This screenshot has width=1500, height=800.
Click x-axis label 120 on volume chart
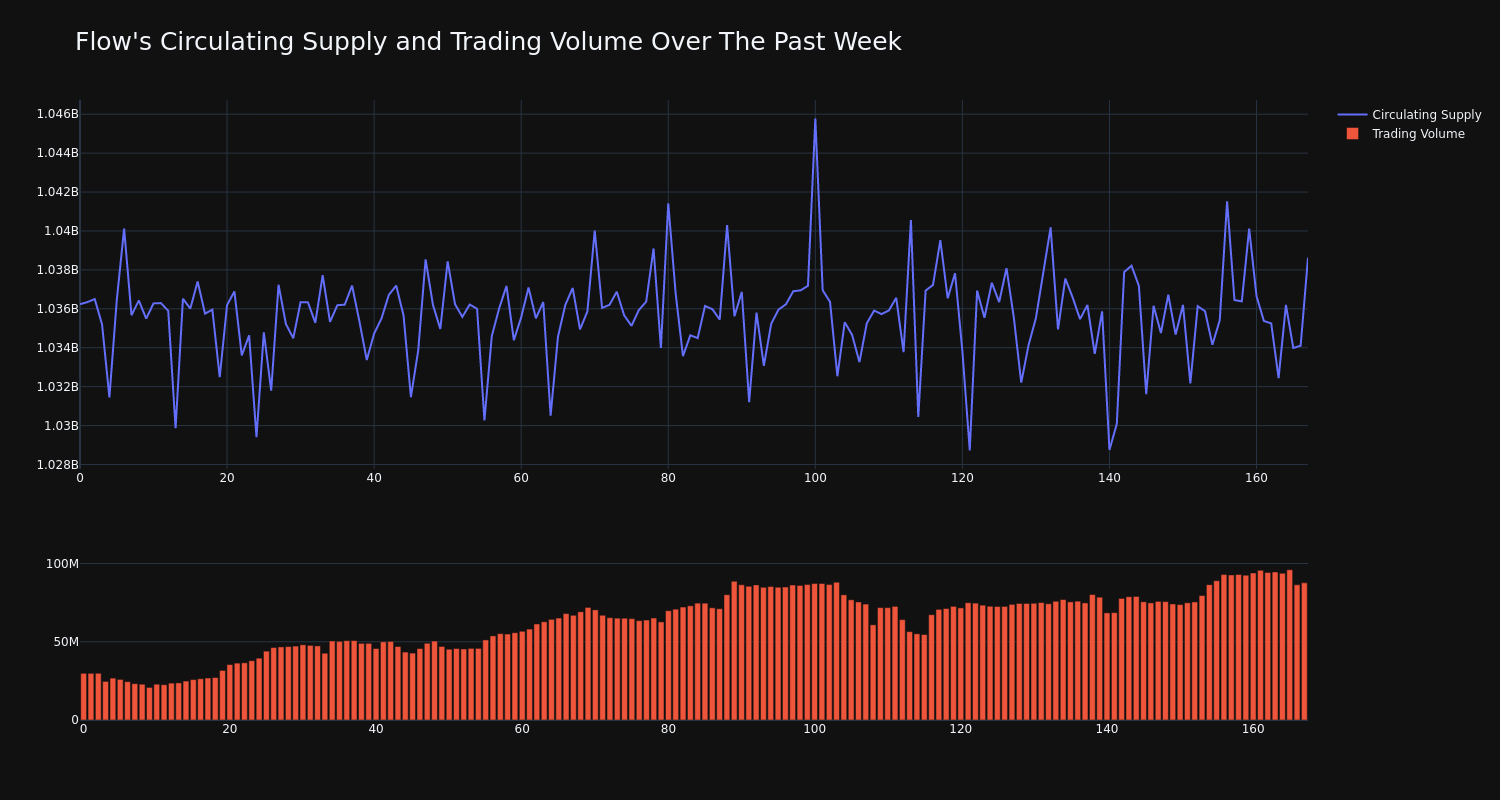pos(961,730)
